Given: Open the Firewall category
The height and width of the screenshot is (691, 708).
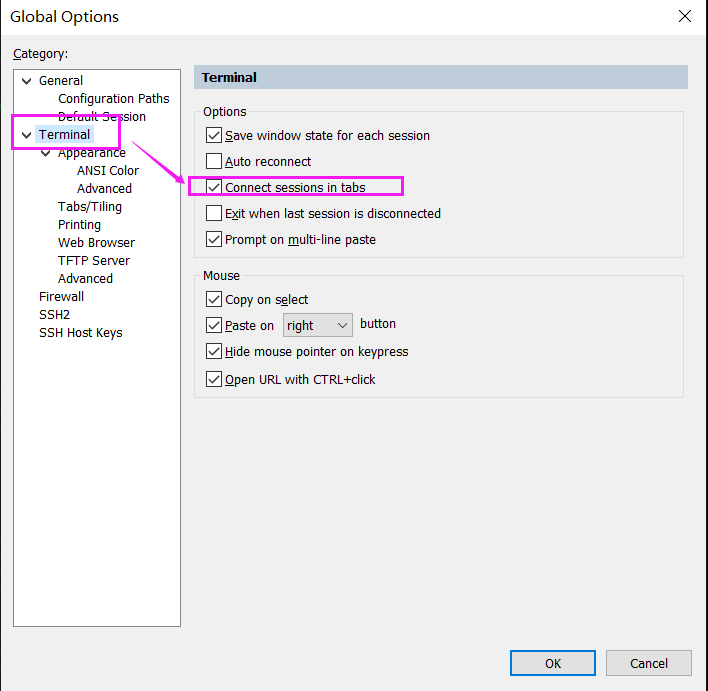Looking at the screenshot, I should click(61, 297).
